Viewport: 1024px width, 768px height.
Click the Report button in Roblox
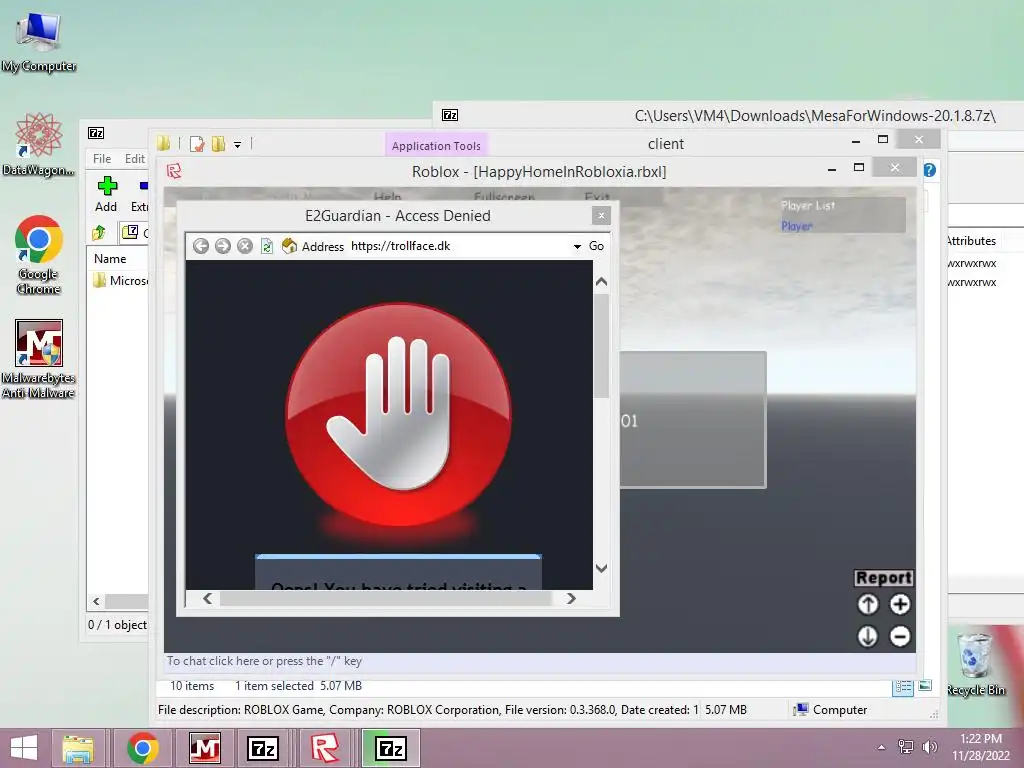[884, 578]
